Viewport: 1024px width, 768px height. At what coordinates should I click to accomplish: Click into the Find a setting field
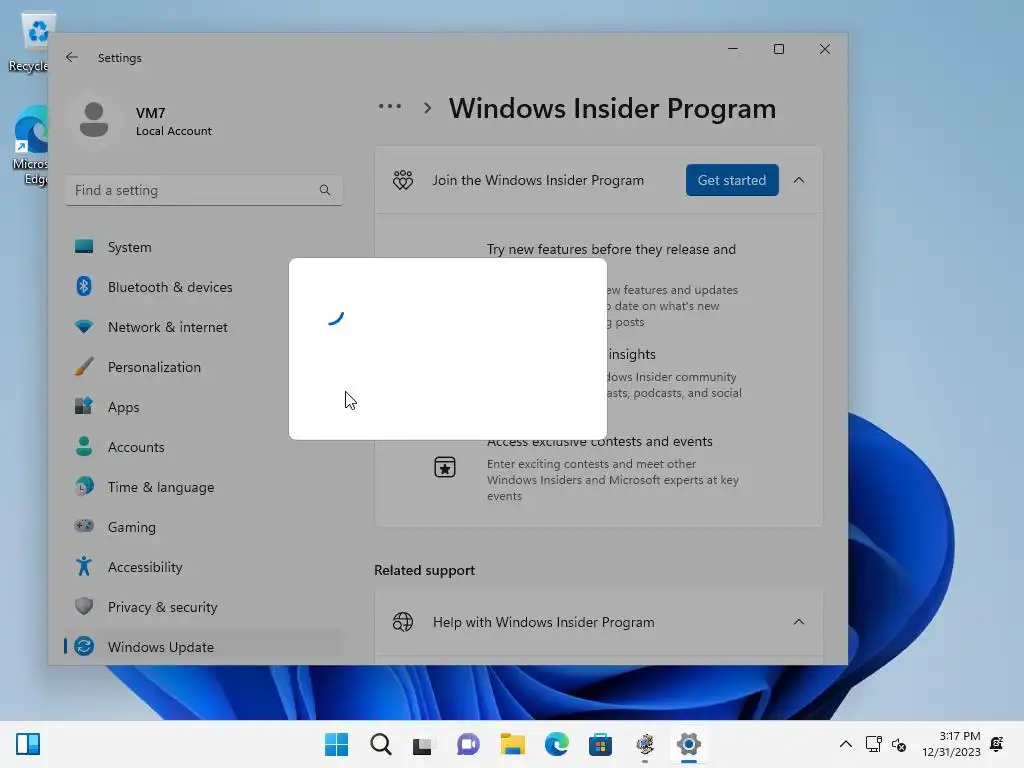(204, 190)
